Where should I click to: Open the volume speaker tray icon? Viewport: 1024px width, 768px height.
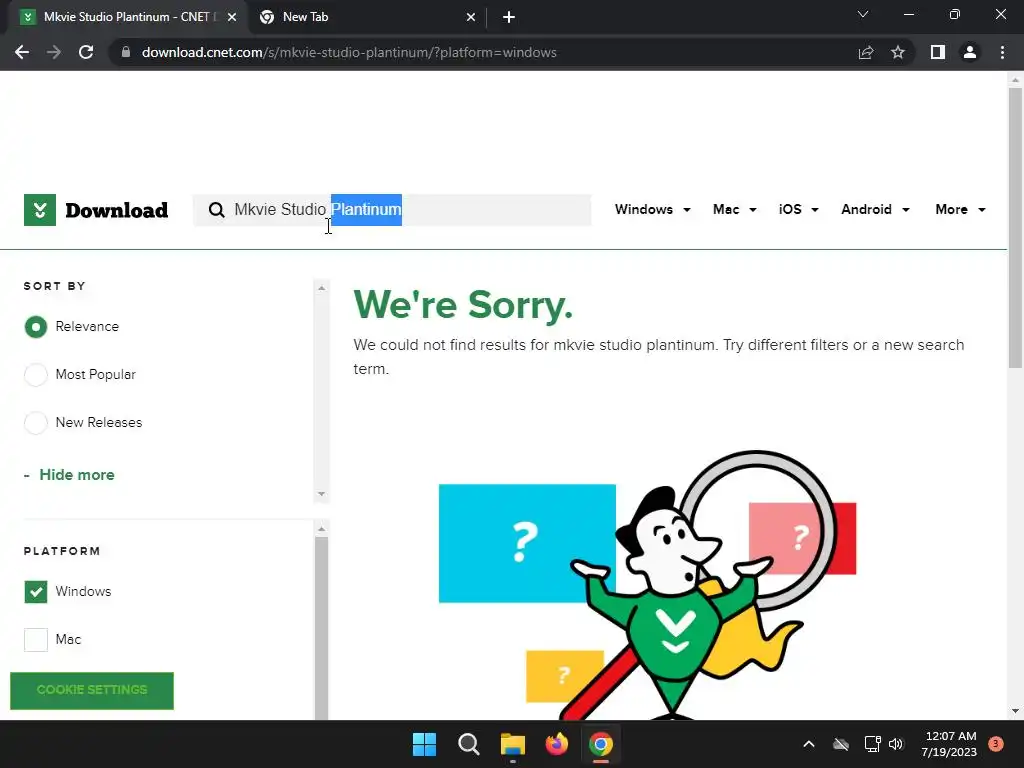coord(896,744)
